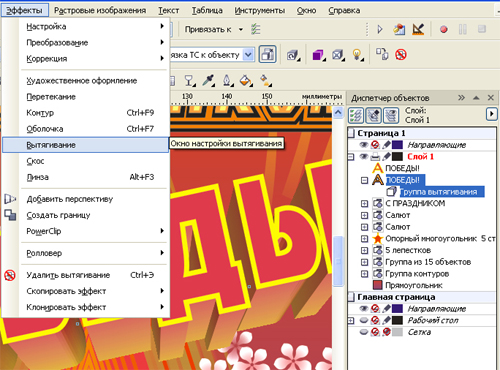Select the Прямоугольник object
This screenshot has width=500, height=370.
coord(414,285)
